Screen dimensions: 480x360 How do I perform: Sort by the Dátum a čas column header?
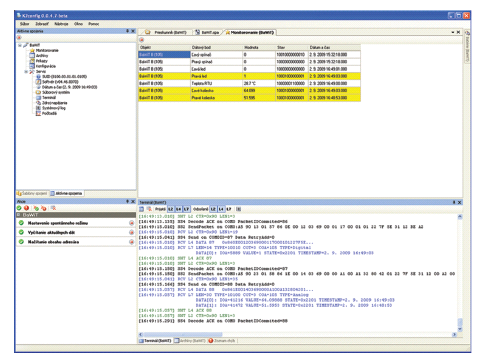point(334,47)
